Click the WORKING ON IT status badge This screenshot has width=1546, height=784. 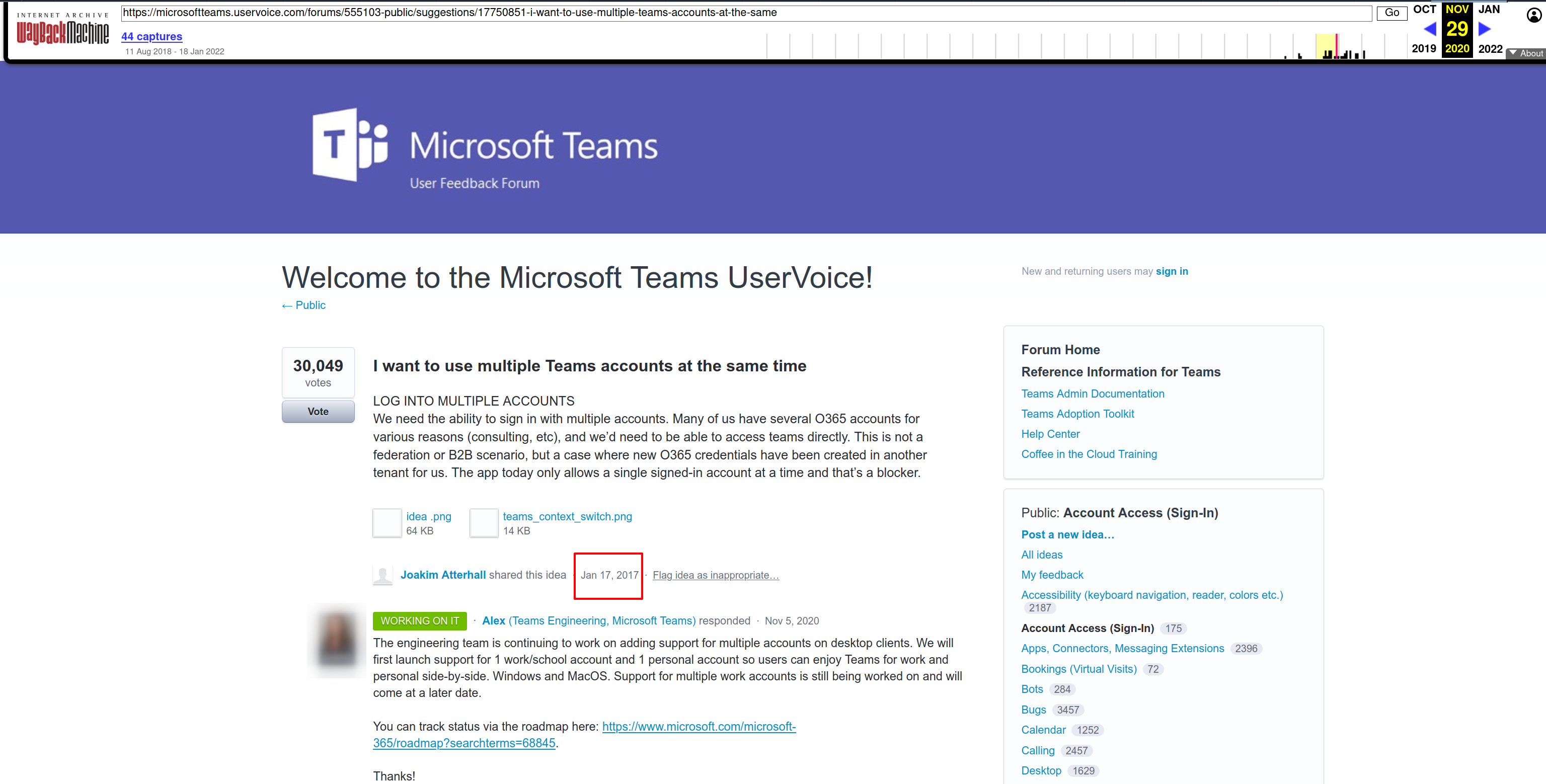click(x=420, y=621)
